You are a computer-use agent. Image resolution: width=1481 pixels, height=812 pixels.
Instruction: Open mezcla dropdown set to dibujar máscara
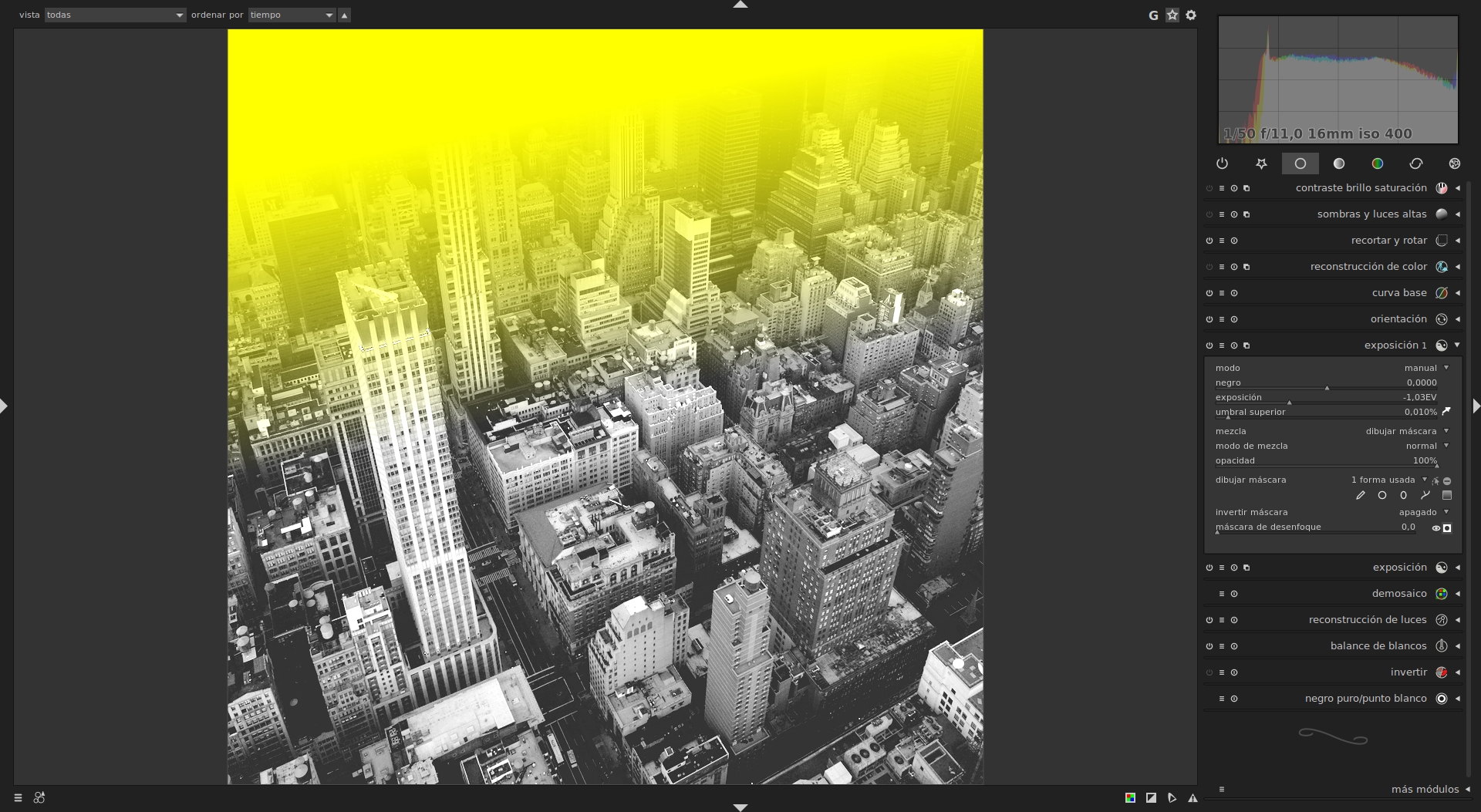pos(1333,431)
